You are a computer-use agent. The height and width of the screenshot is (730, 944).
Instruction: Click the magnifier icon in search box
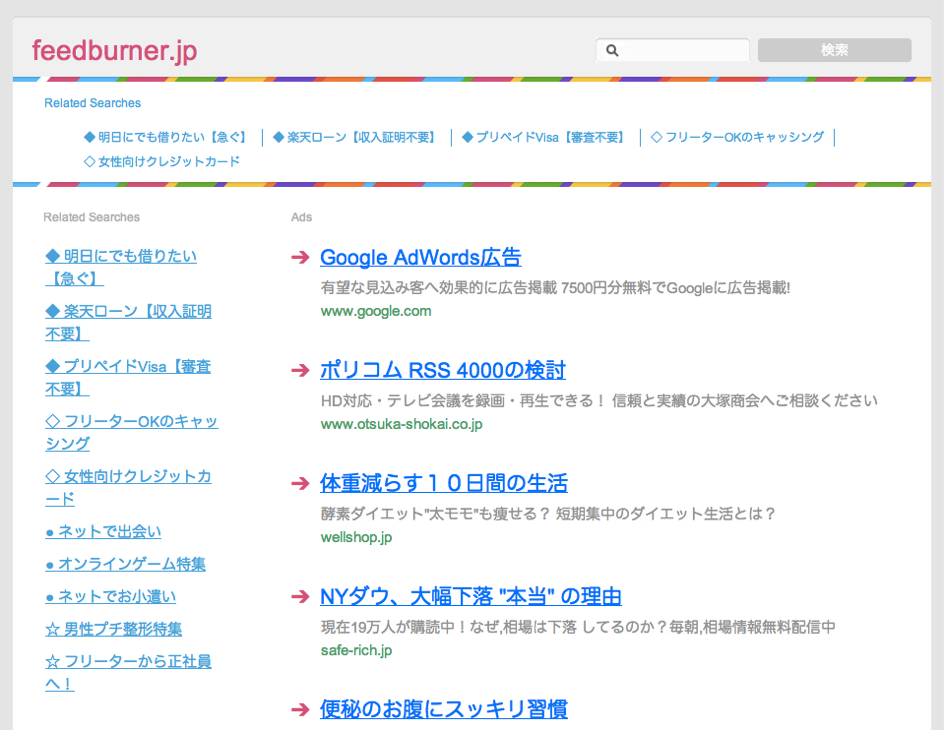tap(612, 51)
